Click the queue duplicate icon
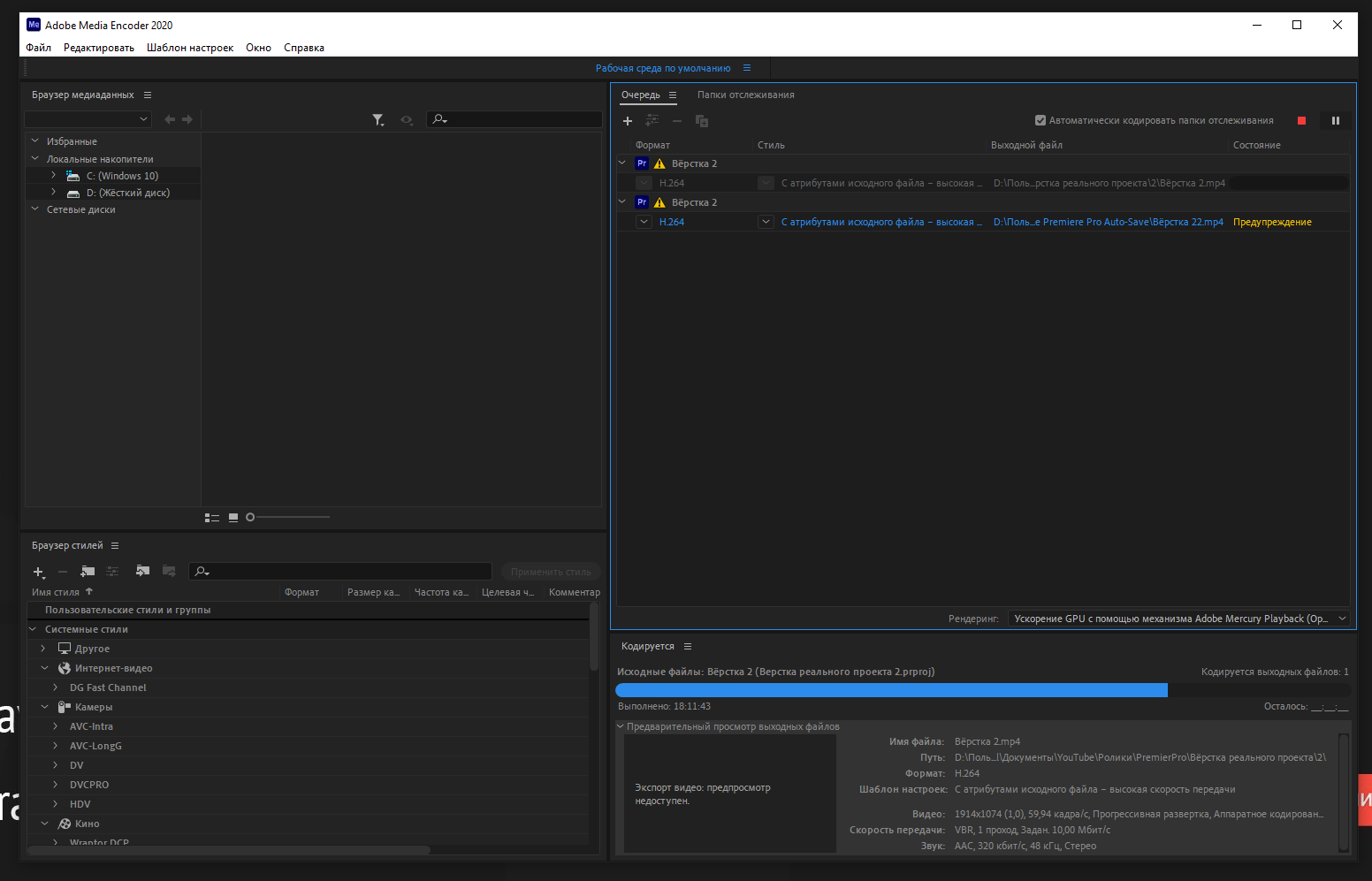The height and width of the screenshot is (881, 1372). click(x=702, y=121)
